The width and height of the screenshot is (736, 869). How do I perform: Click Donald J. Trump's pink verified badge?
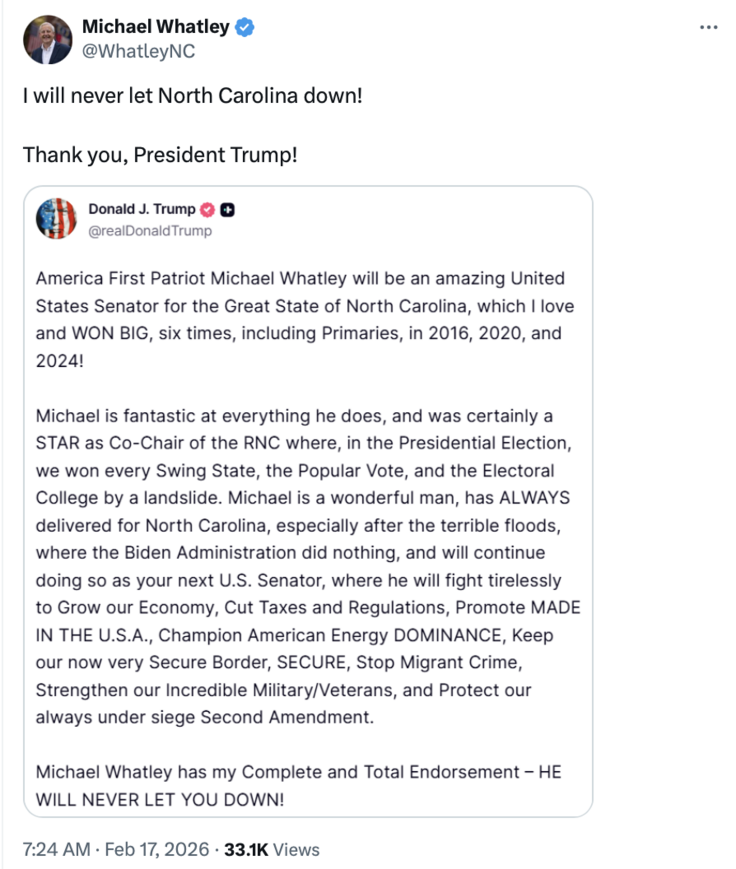[x=208, y=208]
